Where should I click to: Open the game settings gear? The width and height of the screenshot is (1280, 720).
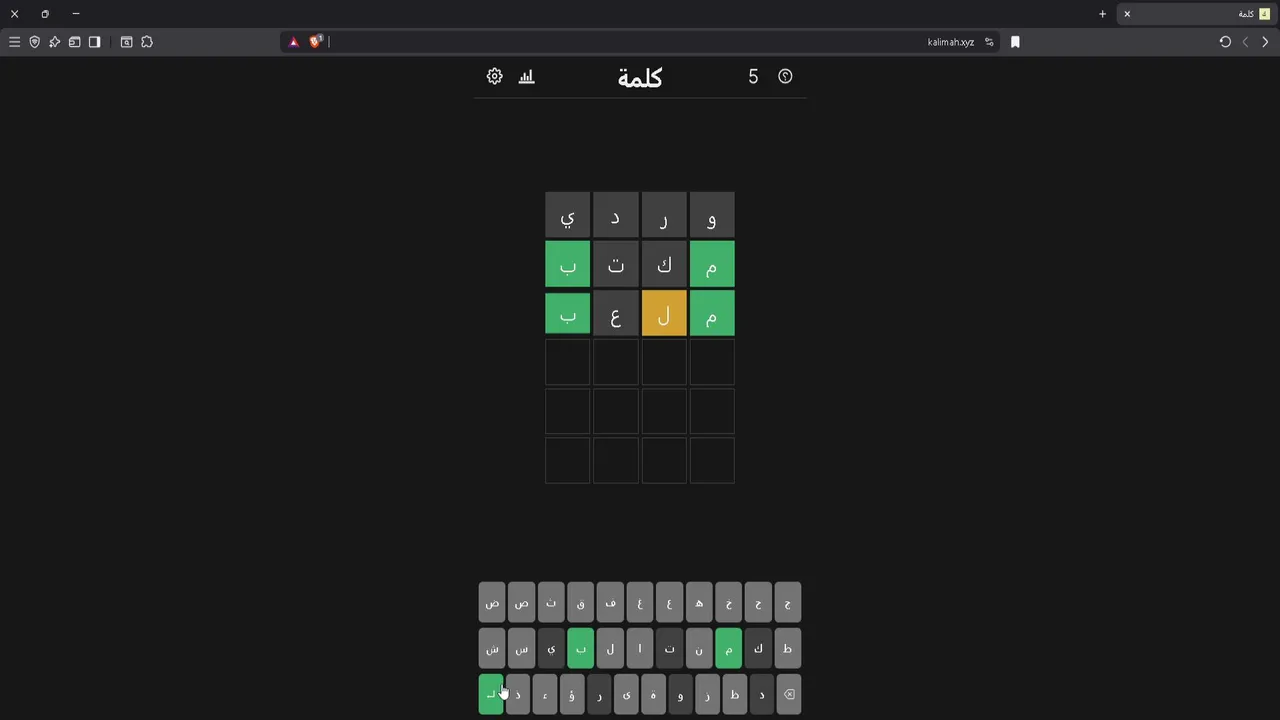[494, 76]
